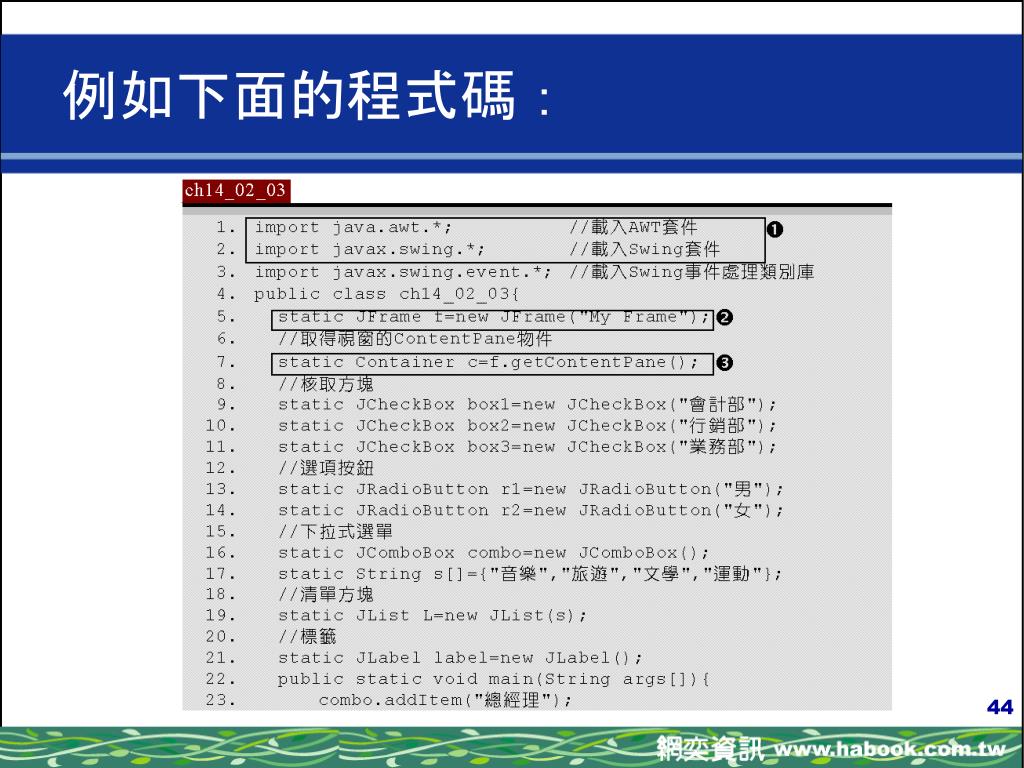Click the 'static String s[]=' array line
The height and width of the screenshot is (768, 1024).
(x=529, y=574)
